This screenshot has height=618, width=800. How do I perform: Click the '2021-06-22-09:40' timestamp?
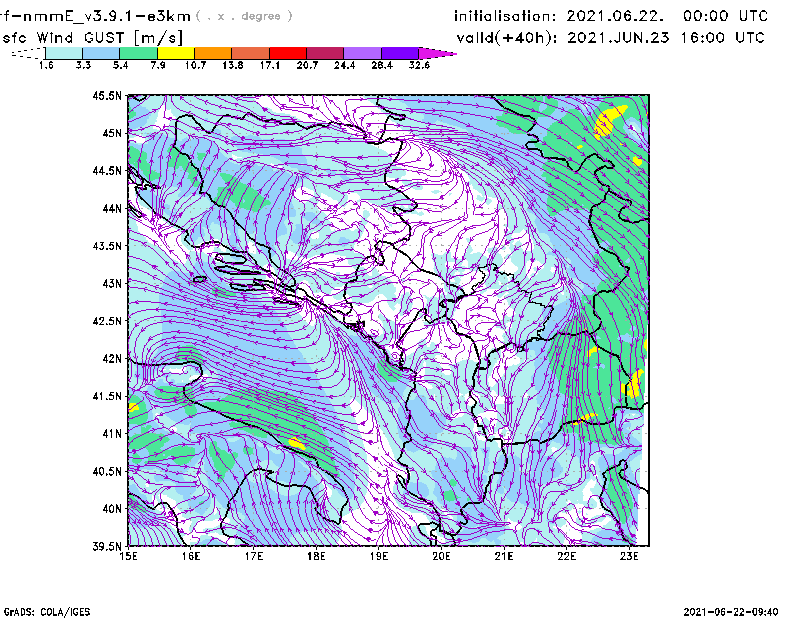pos(731,612)
